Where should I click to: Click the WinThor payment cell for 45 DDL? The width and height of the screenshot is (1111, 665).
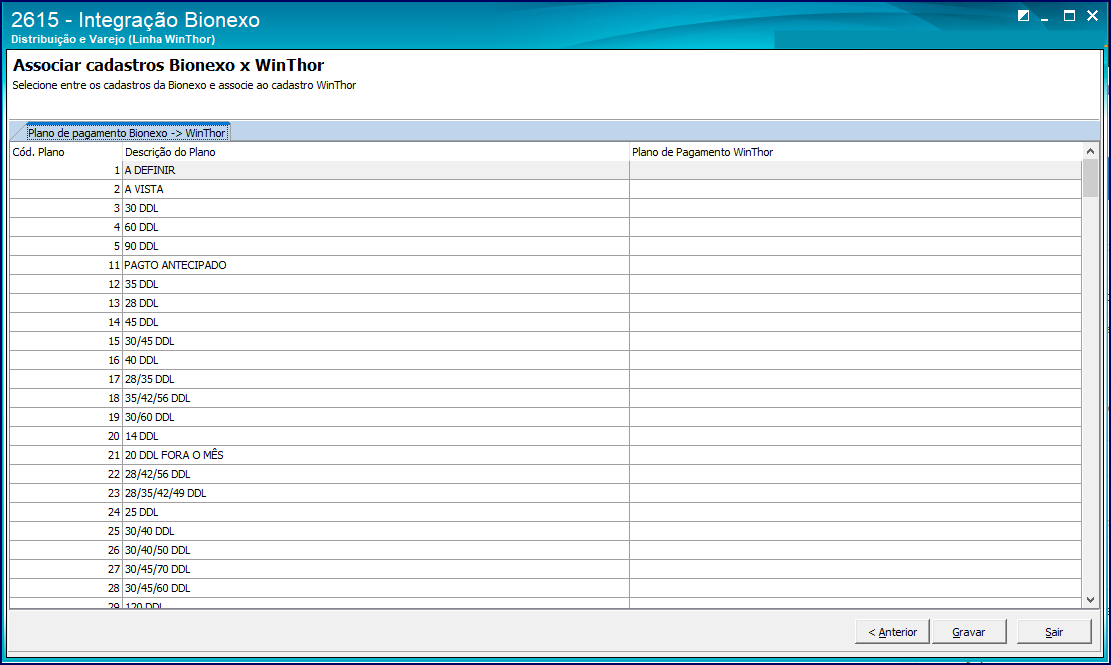coord(855,322)
